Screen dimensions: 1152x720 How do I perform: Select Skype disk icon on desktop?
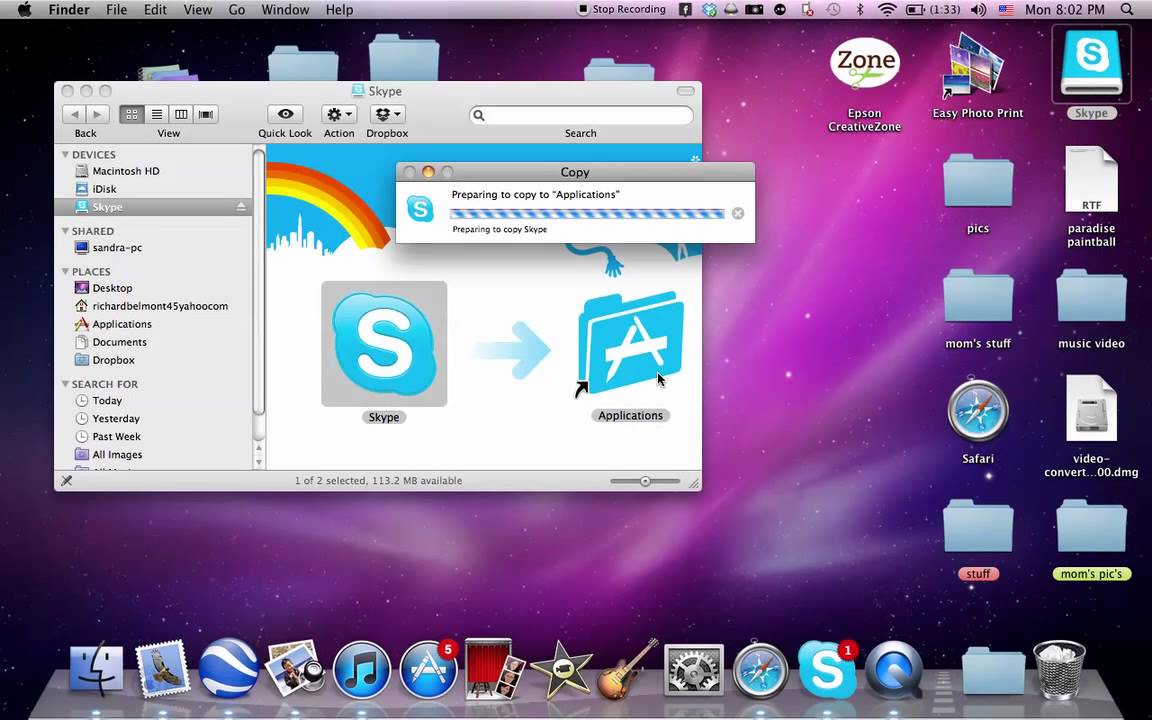pos(1091,65)
